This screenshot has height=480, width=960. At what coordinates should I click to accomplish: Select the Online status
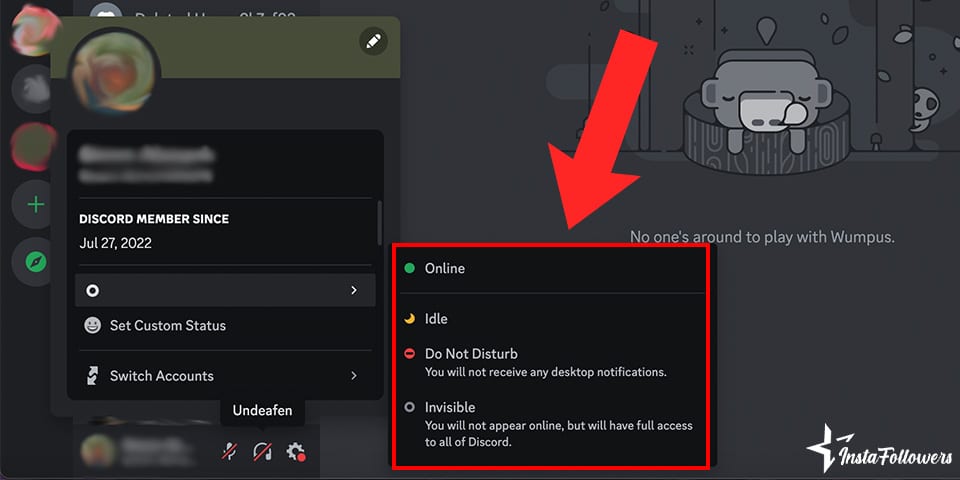[x=552, y=268]
